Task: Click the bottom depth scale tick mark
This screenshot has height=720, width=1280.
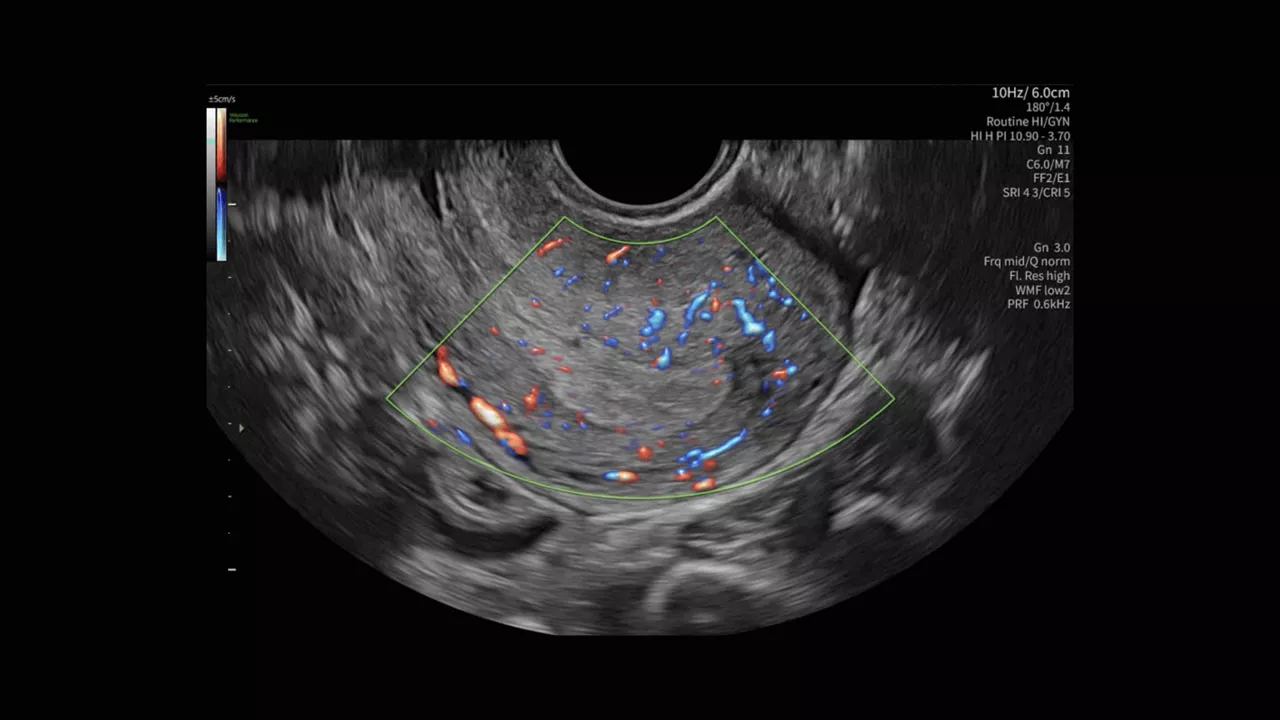Action: point(232,569)
